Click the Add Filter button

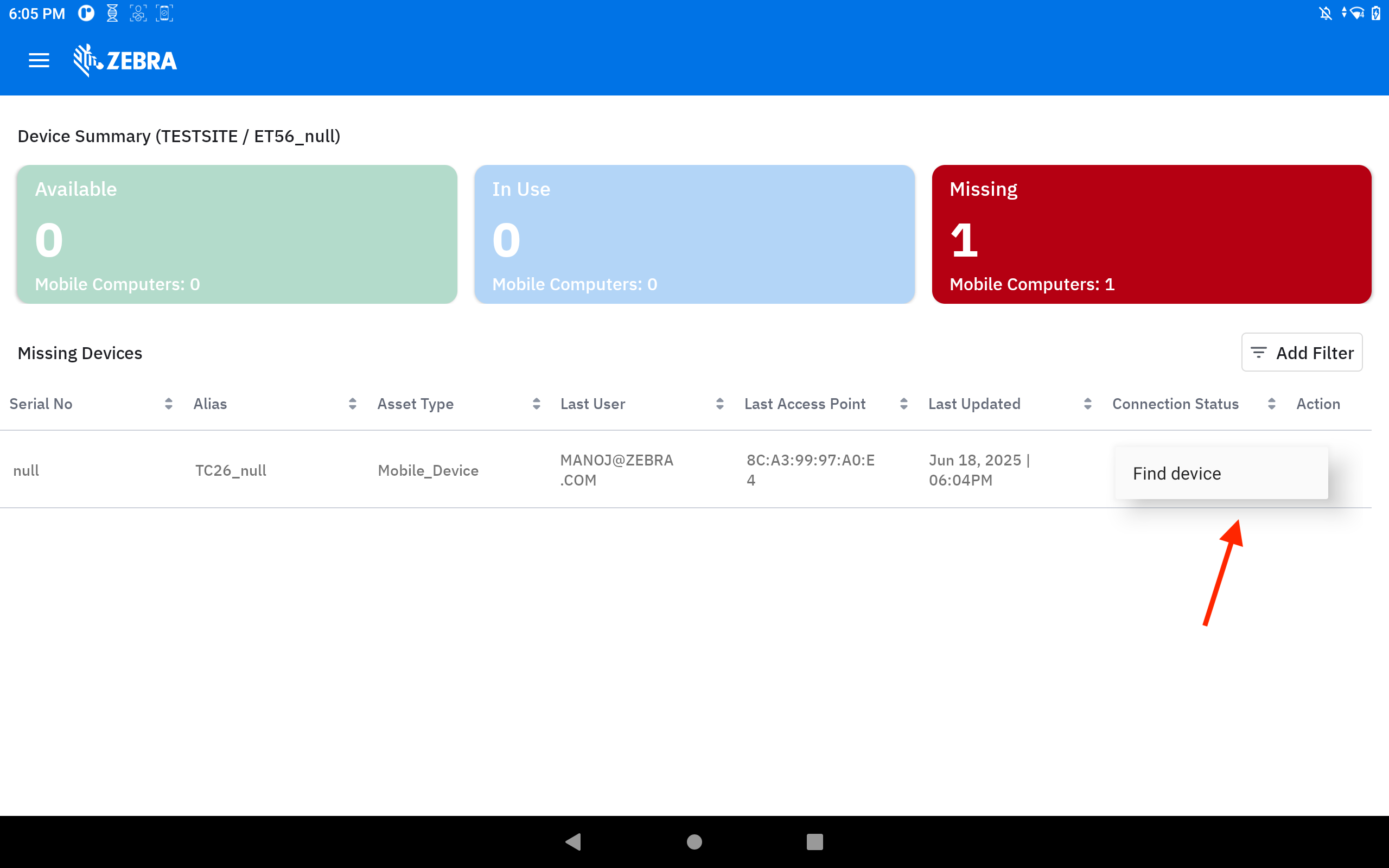pyautogui.click(x=1301, y=353)
